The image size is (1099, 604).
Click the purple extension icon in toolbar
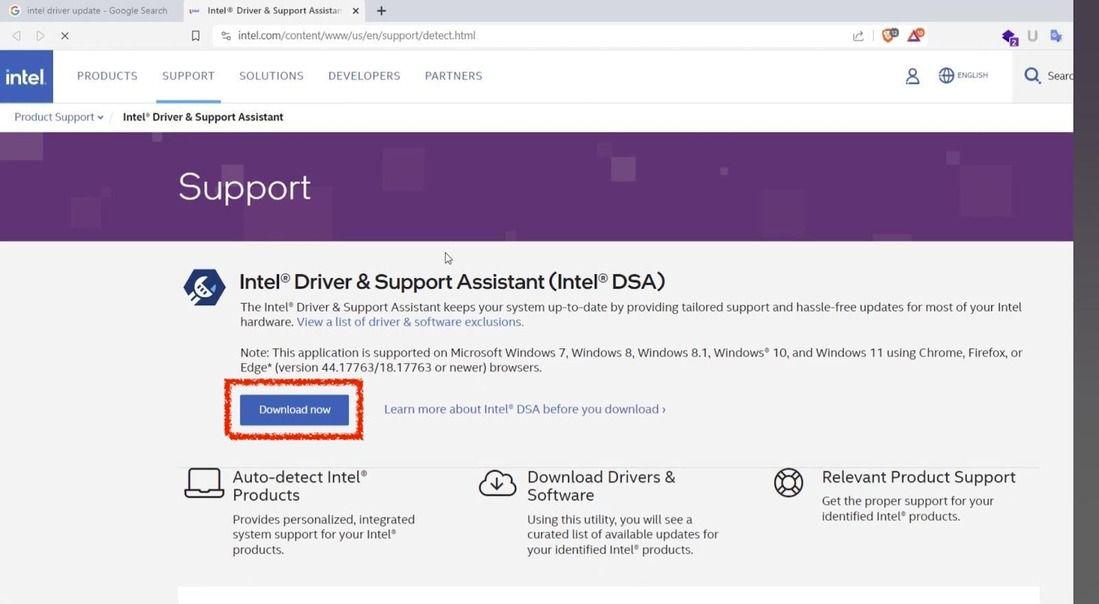tap(1009, 36)
